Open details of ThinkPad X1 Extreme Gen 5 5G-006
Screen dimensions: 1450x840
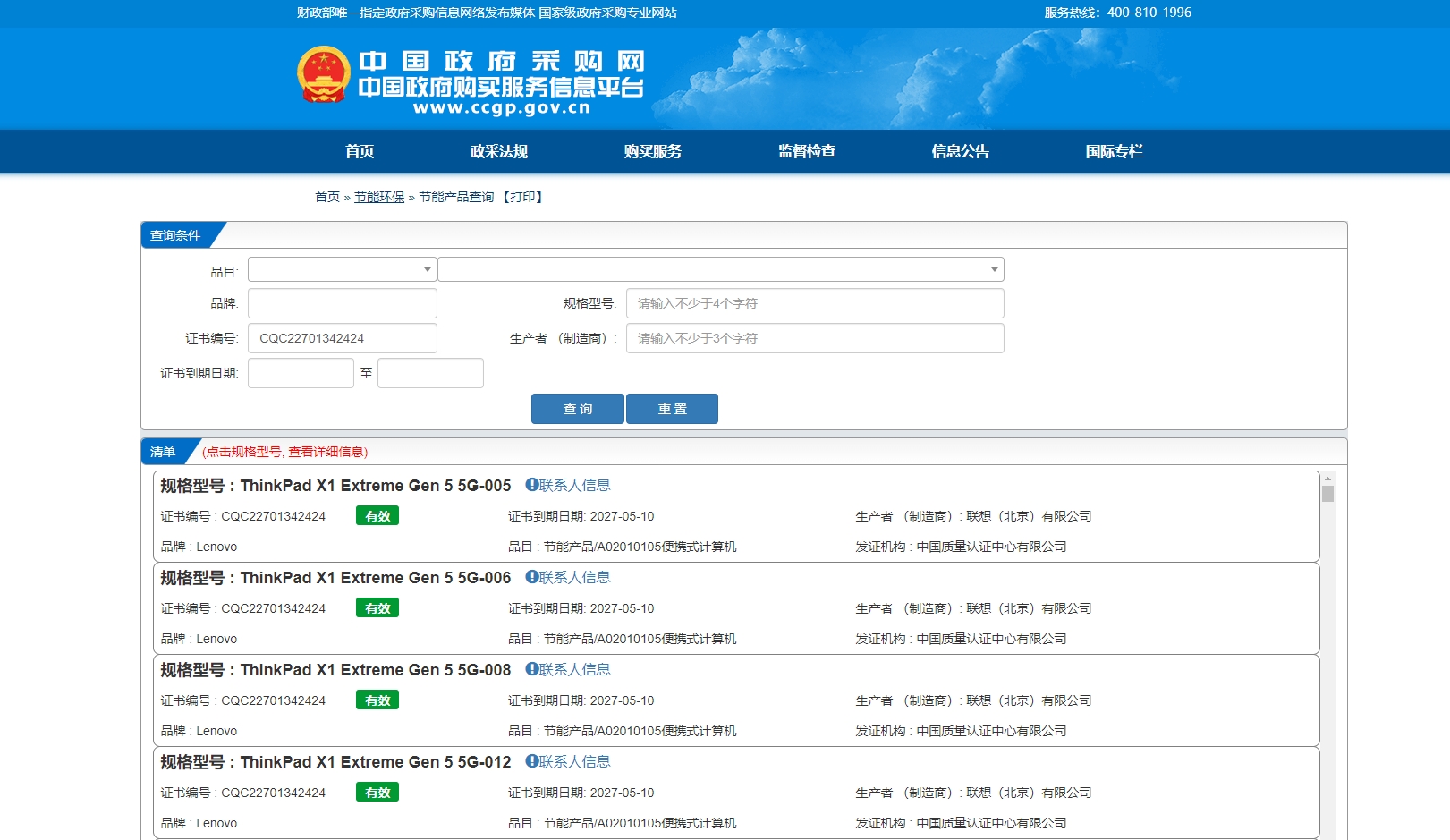click(376, 578)
